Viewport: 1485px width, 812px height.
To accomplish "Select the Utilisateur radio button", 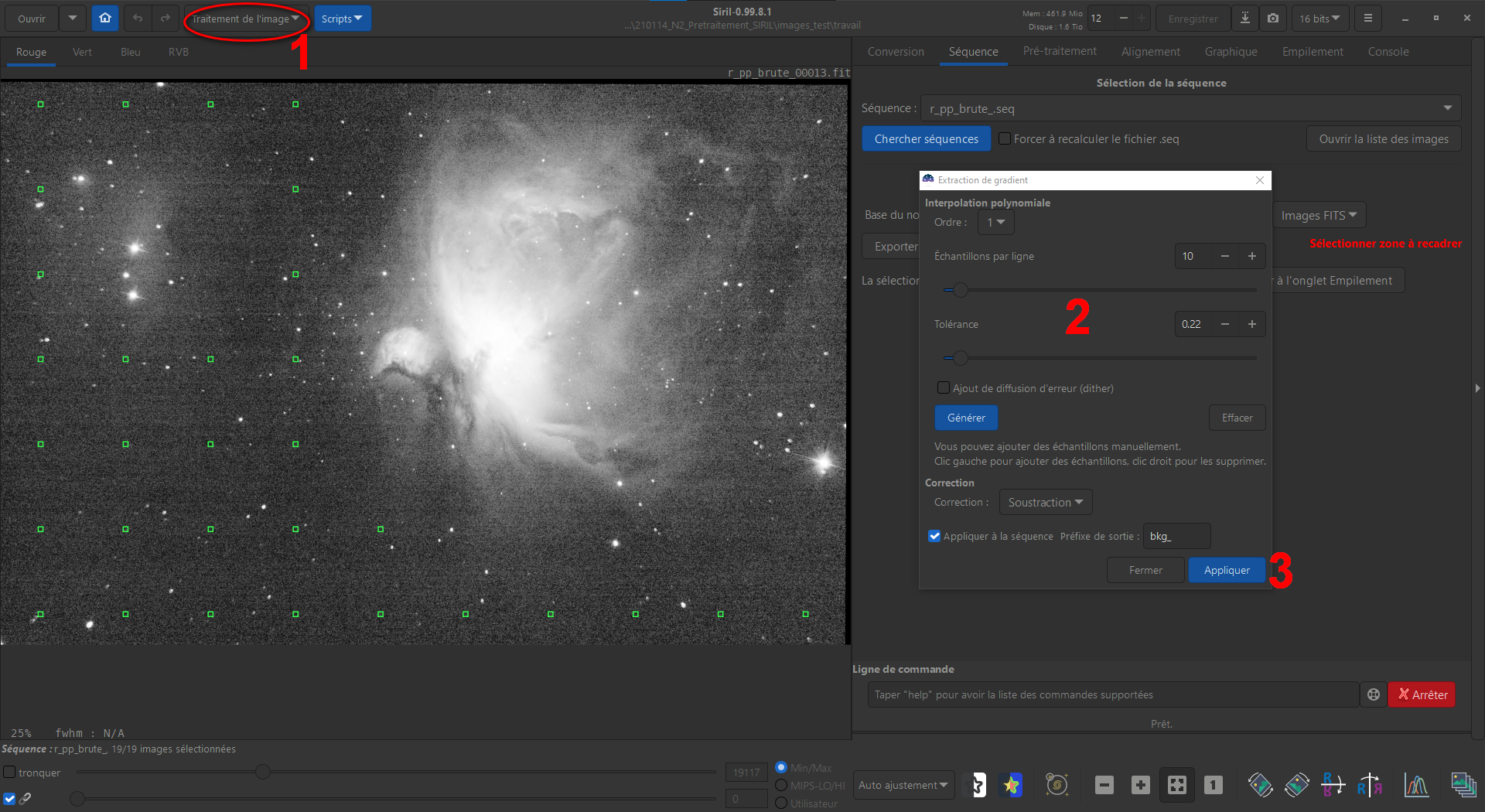I will 781,803.
